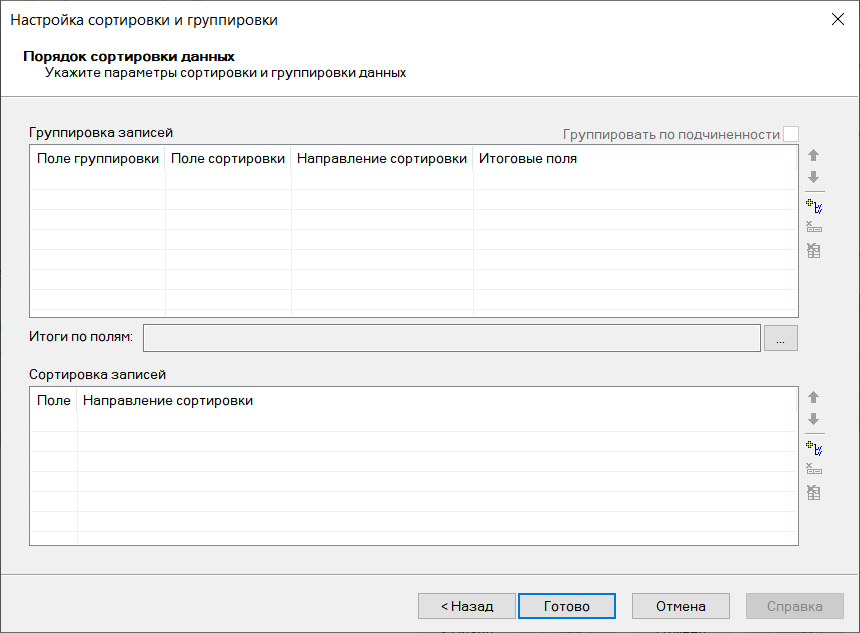Go back with the '< Назад' button

(467, 606)
